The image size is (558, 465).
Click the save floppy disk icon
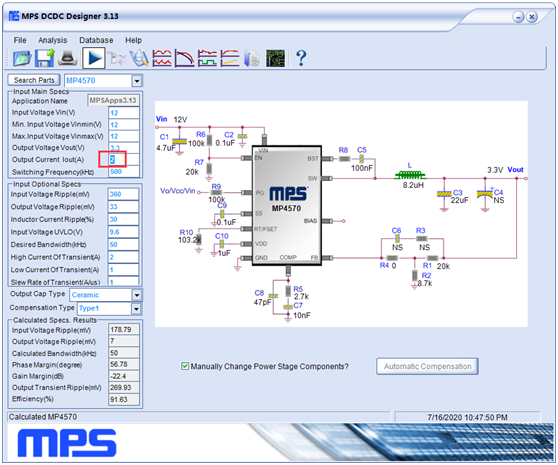(44, 58)
